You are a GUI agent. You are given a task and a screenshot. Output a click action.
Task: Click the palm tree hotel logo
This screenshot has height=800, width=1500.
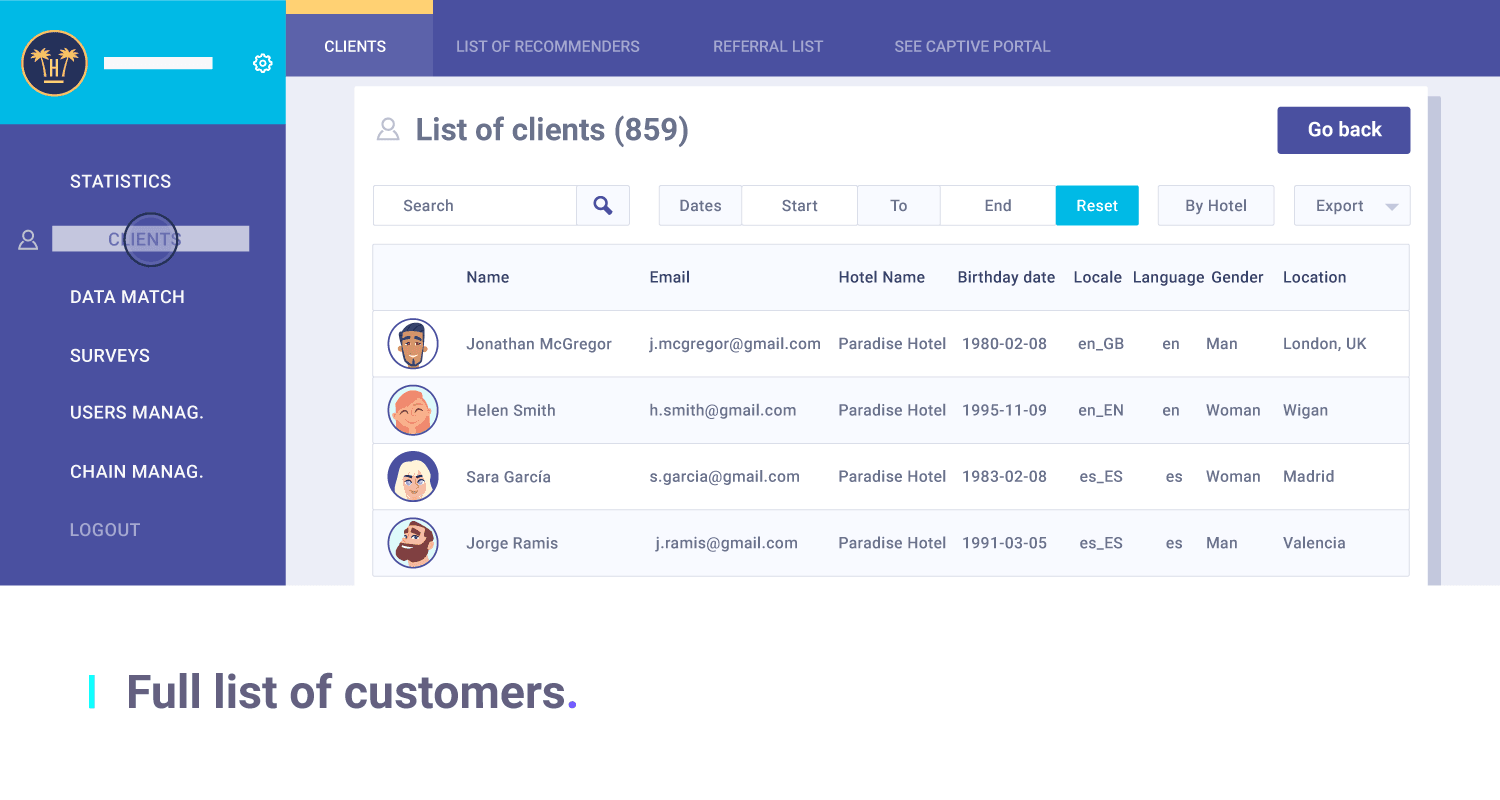[x=54, y=63]
